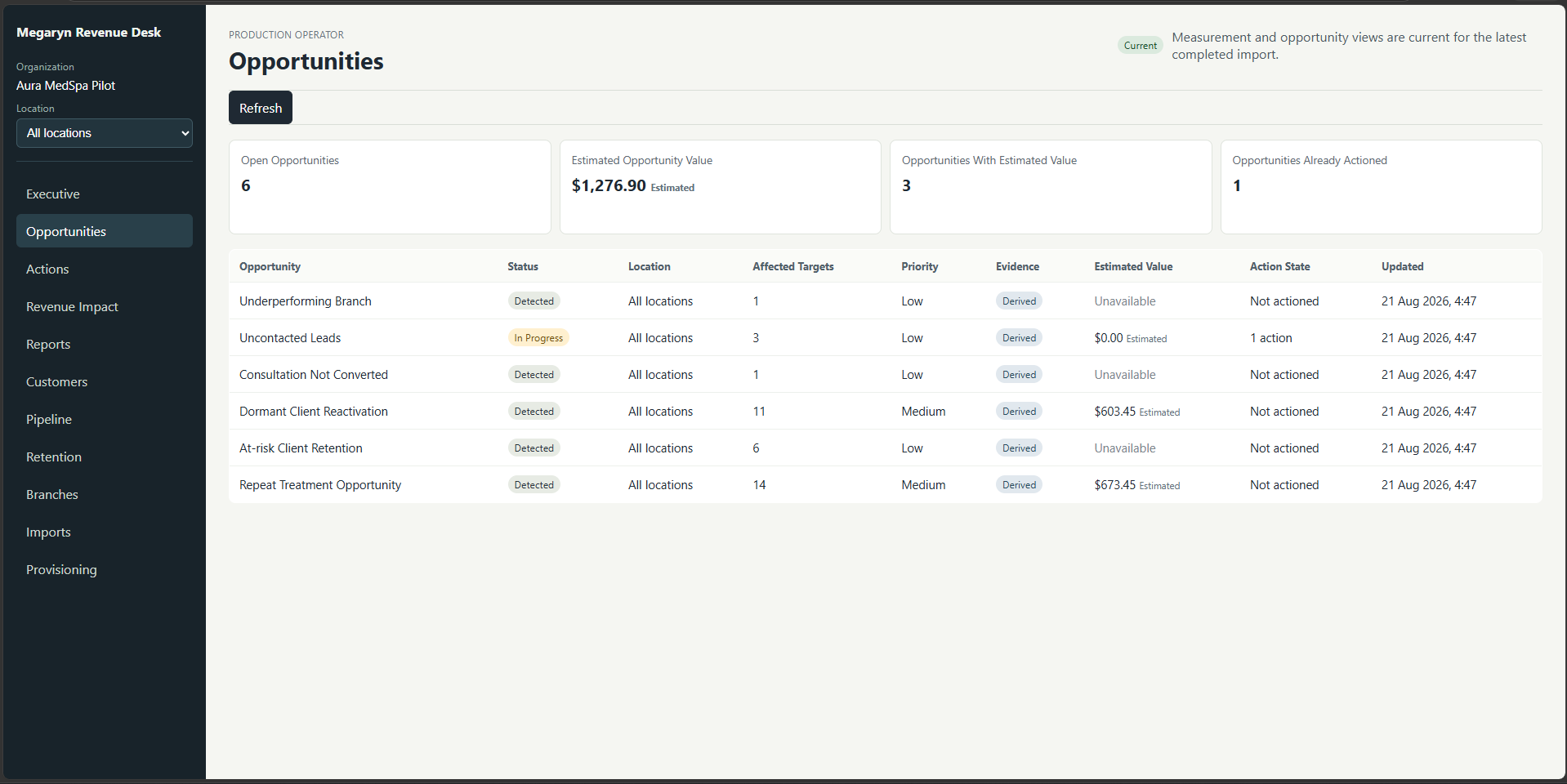Click Opportunities Already Actioned card

click(x=1381, y=187)
